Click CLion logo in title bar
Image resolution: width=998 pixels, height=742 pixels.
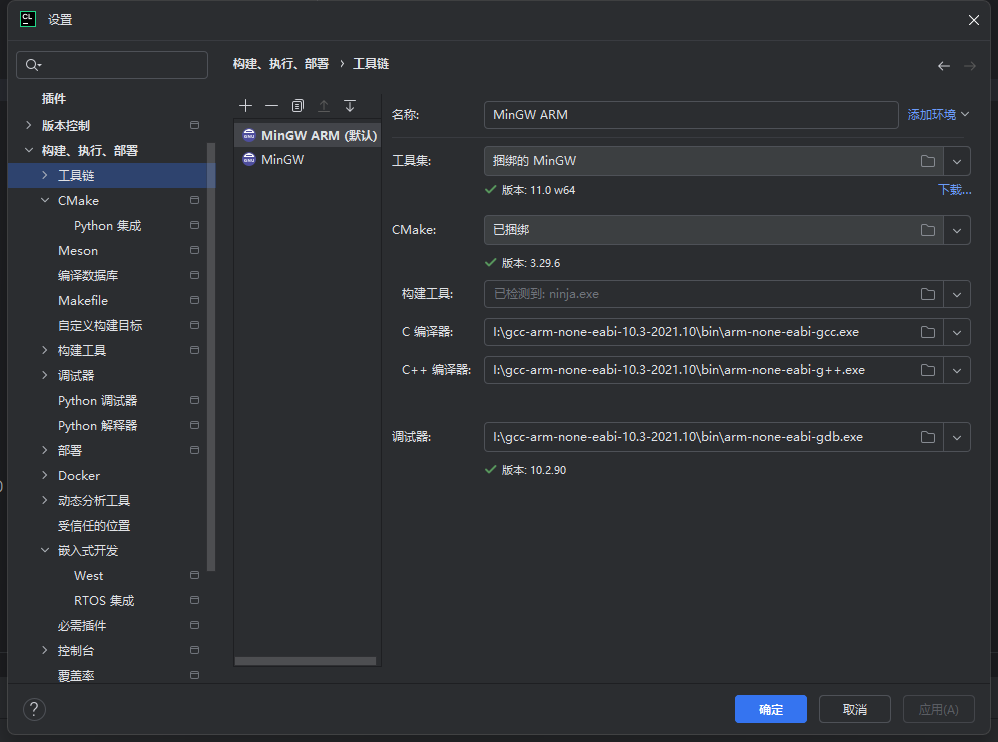[28, 19]
